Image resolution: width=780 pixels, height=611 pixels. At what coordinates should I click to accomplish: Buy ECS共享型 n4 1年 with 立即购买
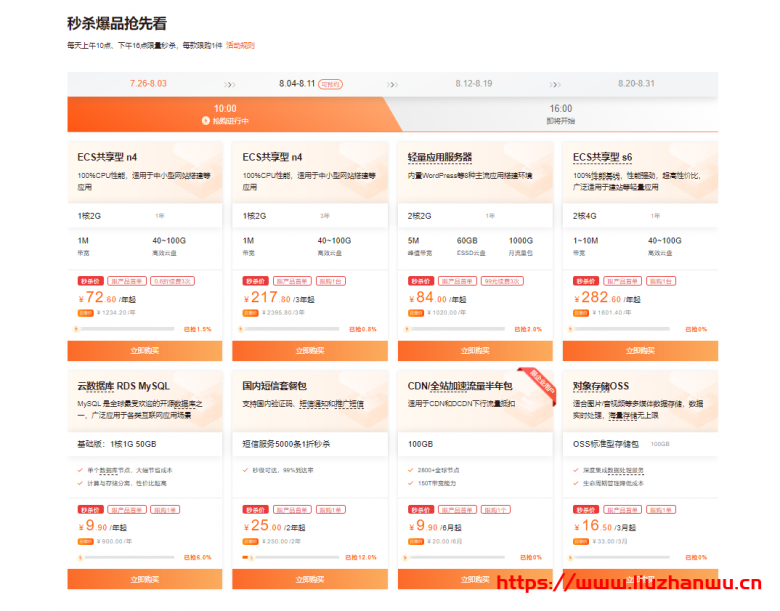point(144,350)
